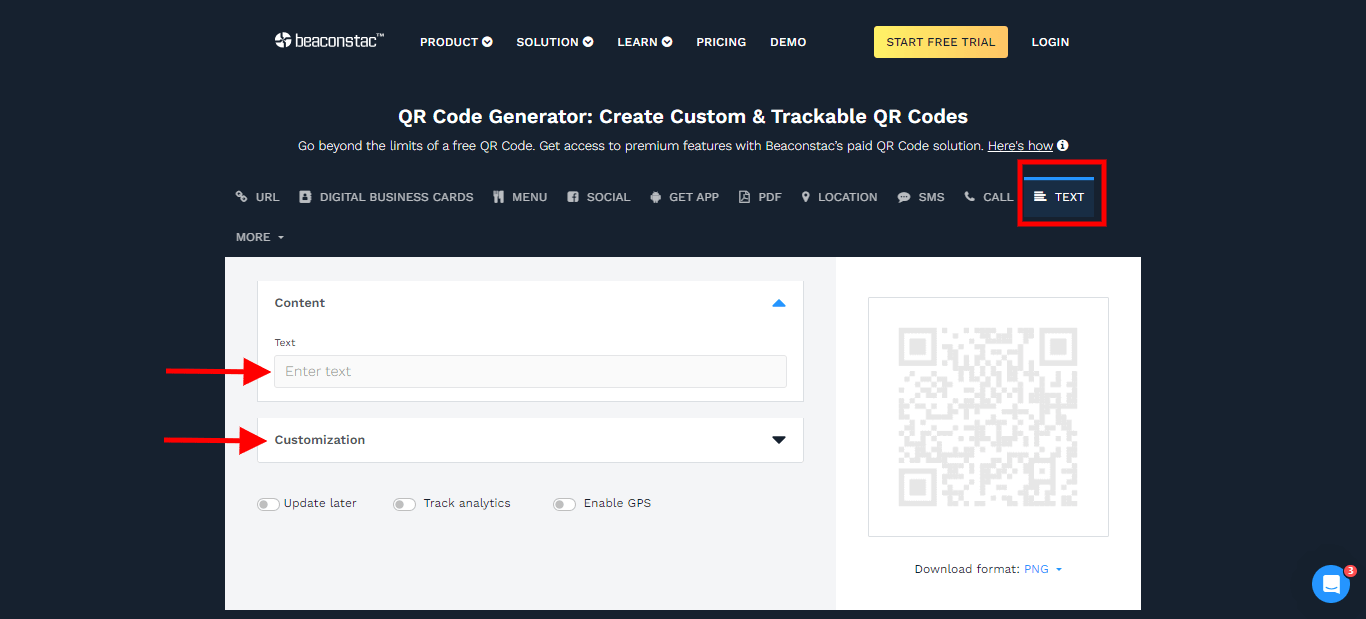Enable GPS tracking
Viewport: 1366px width, 619px height.
pyautogui.click(x=563, y=504)
